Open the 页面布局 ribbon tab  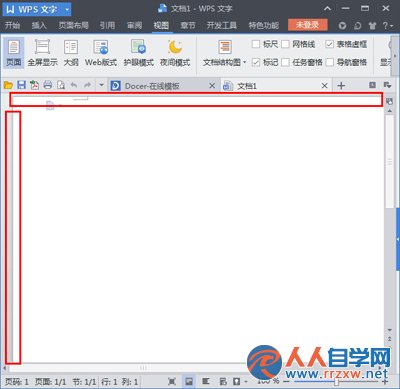[73, 25]
